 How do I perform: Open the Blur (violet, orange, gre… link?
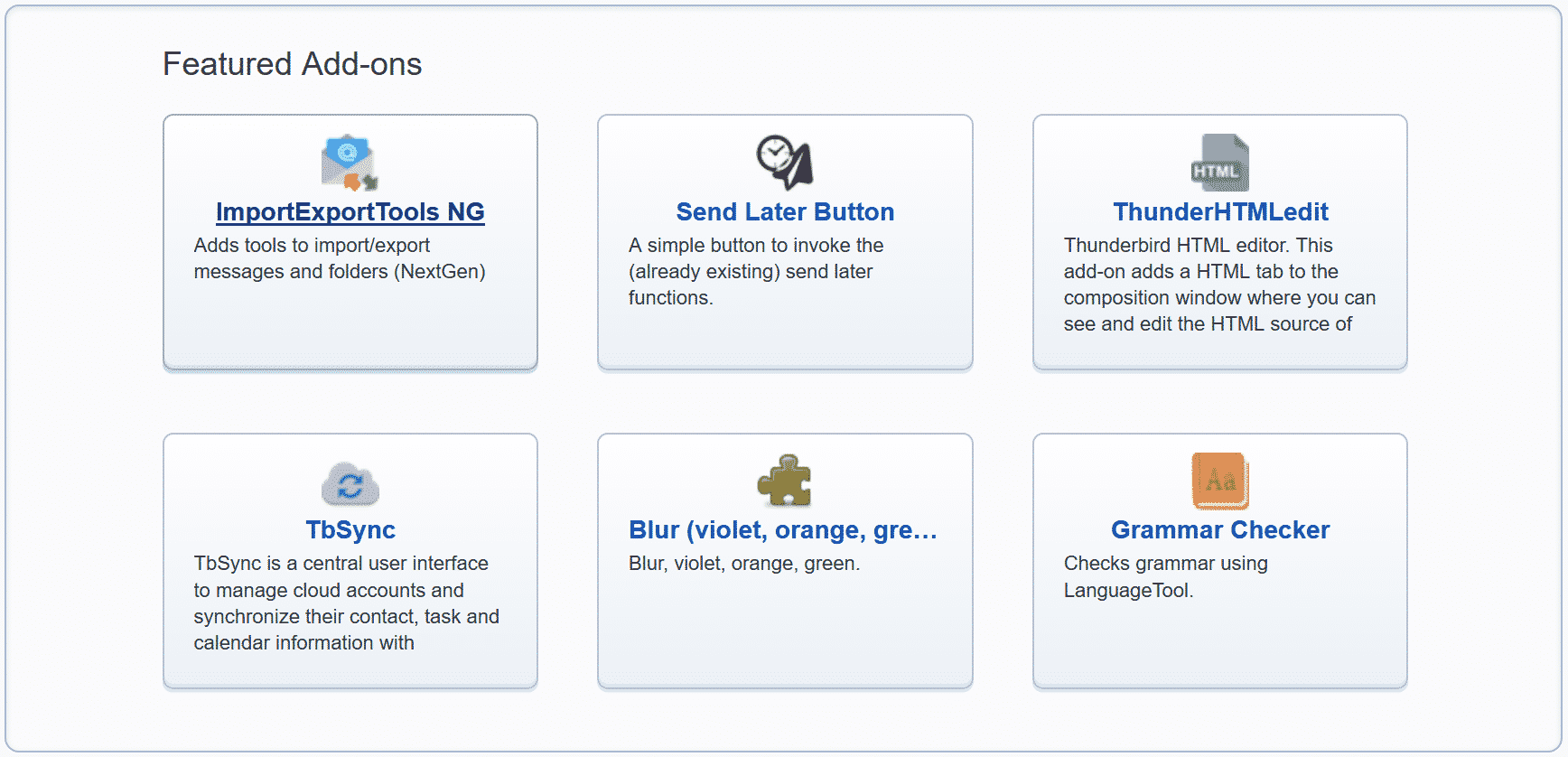[783, 530]
